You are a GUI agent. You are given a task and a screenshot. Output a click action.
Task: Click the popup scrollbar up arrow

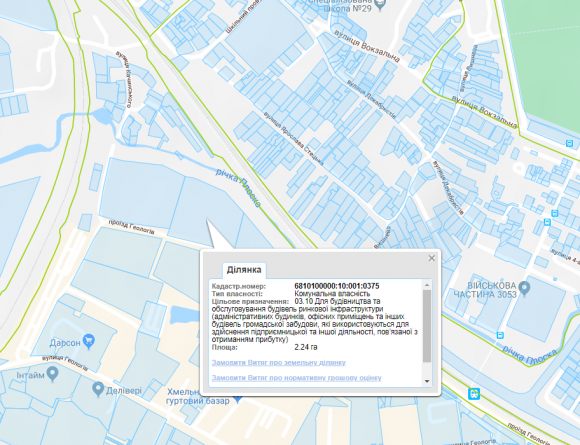[427, 285]
